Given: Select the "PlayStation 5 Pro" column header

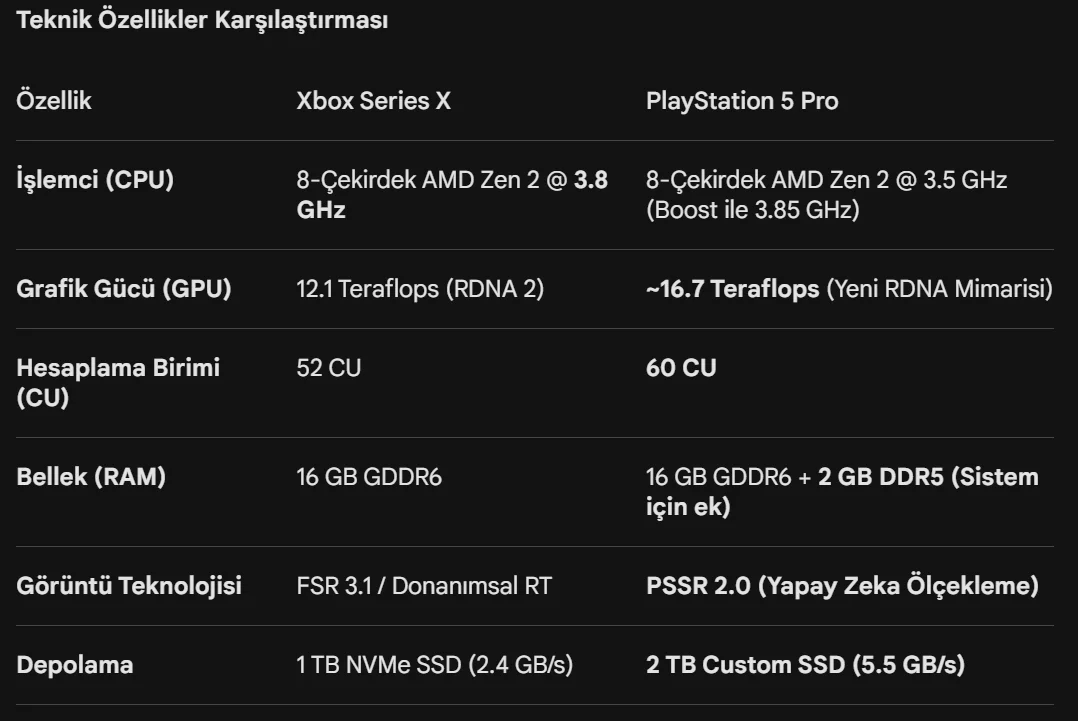Looking at the screenshot, I should pyautogui.click(x=742, y=101).
